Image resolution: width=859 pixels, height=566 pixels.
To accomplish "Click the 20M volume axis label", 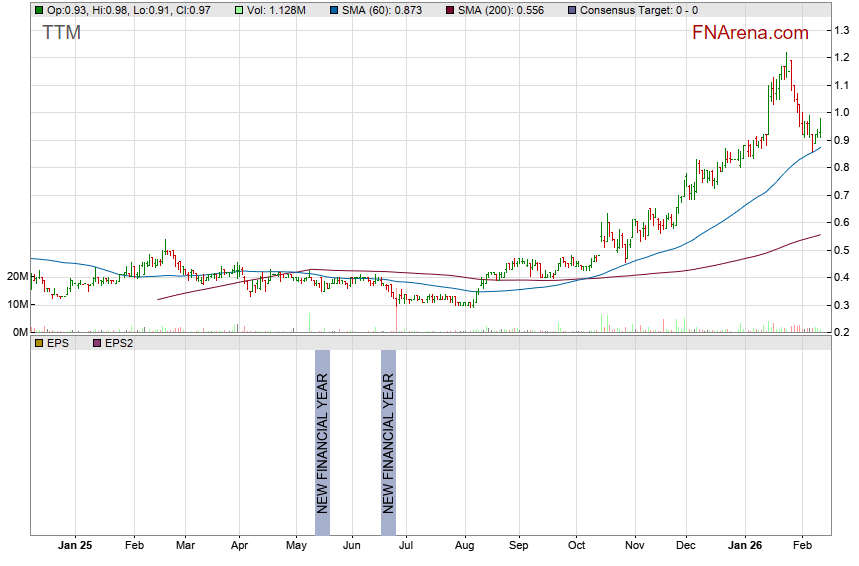I will coord(14,276).
